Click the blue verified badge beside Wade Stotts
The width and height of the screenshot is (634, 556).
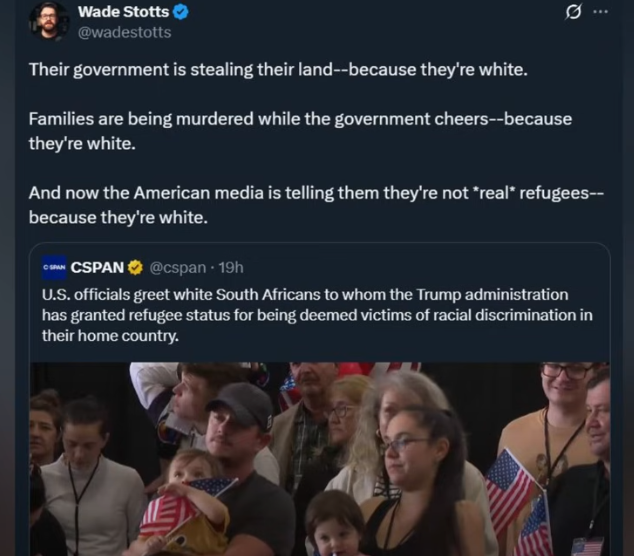coord(181,12)
